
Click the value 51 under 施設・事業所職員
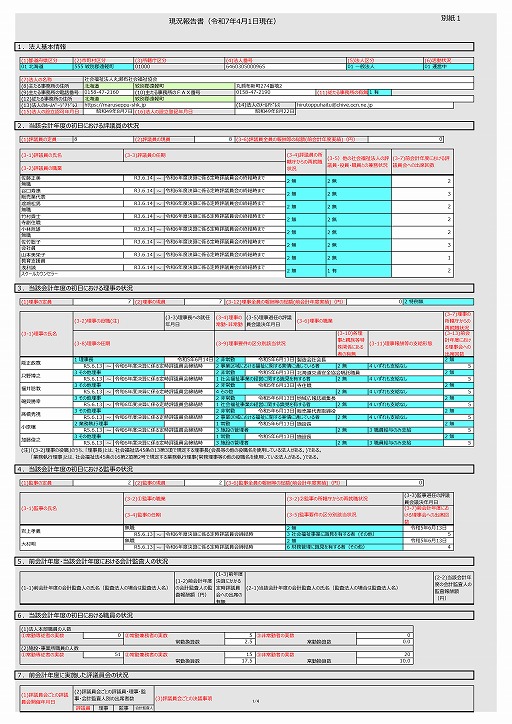click(x=103, y=655)
